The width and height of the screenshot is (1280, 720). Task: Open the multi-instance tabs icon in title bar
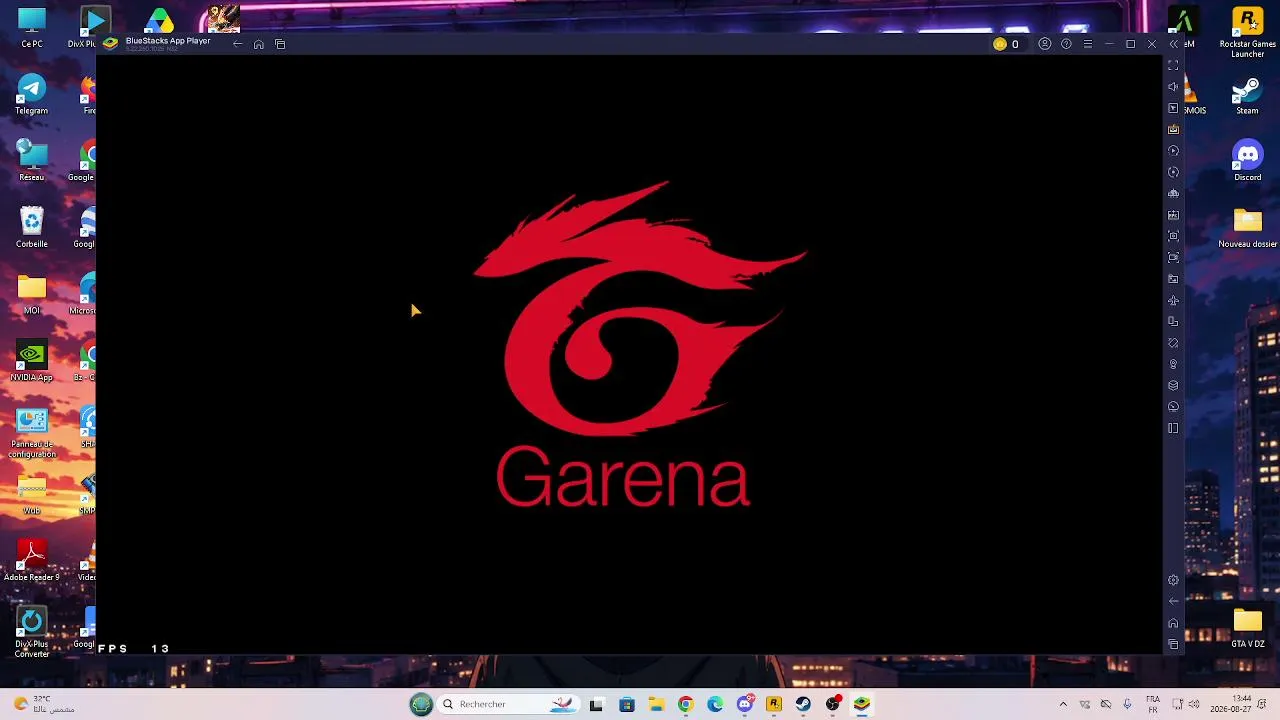[280, 44]
